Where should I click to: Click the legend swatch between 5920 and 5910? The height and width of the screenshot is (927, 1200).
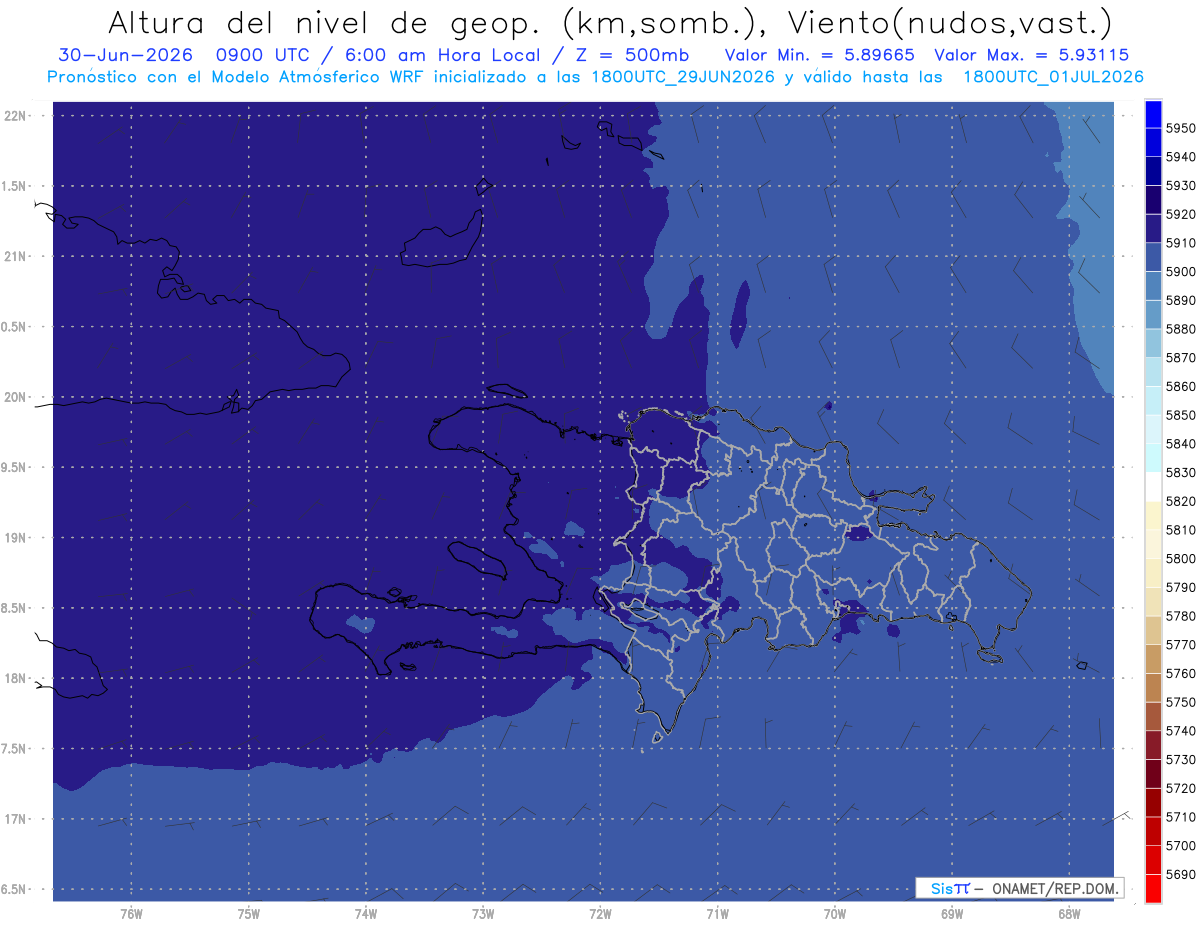1153,229
